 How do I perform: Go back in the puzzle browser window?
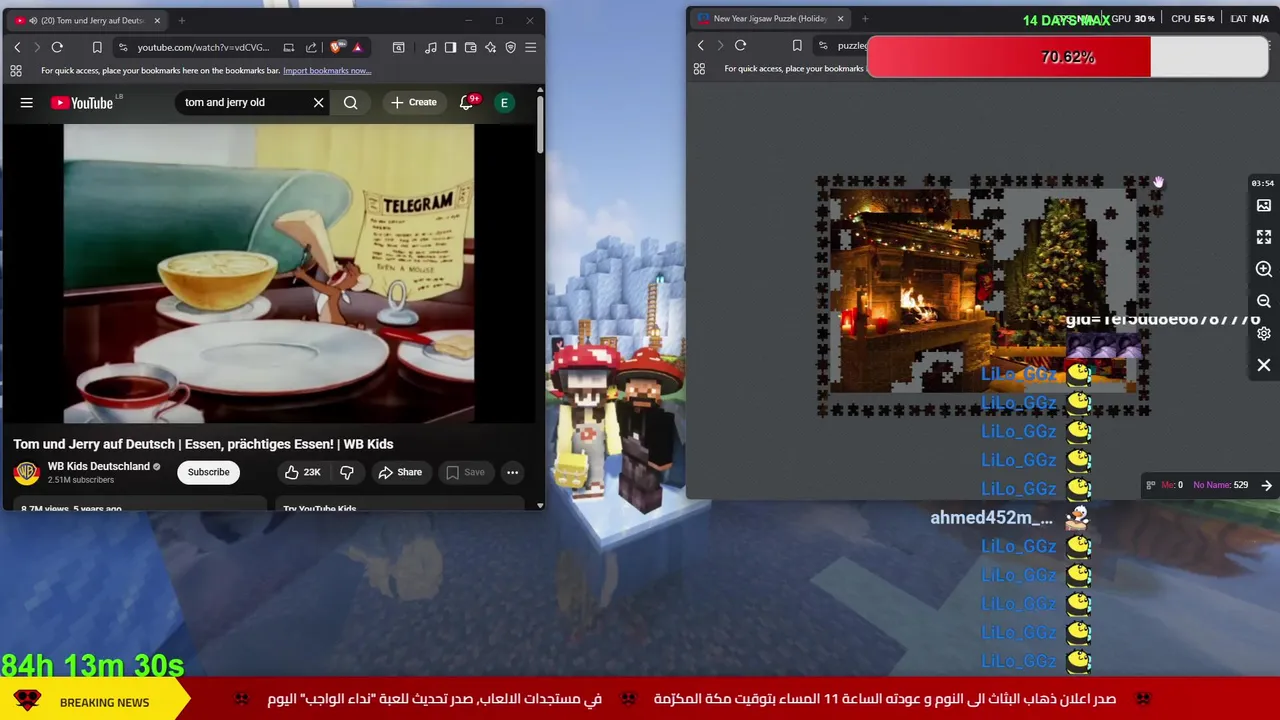[700, 45]
